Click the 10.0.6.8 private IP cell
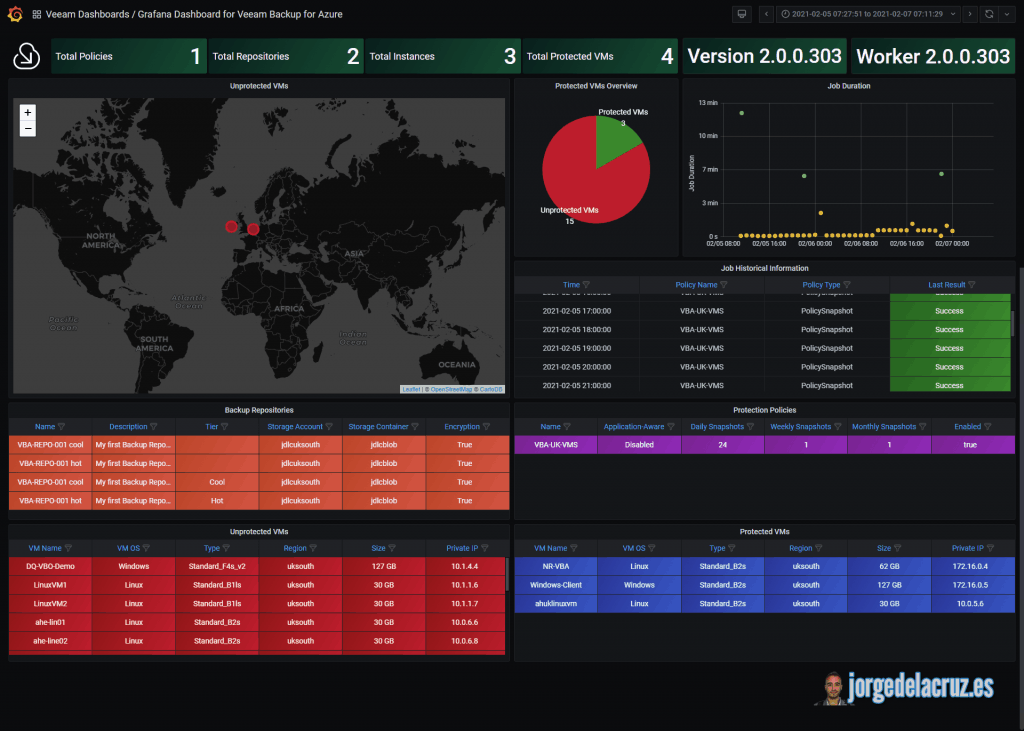Image resolution: width=1024 pixels, height=731 pixels. (465, 641)
